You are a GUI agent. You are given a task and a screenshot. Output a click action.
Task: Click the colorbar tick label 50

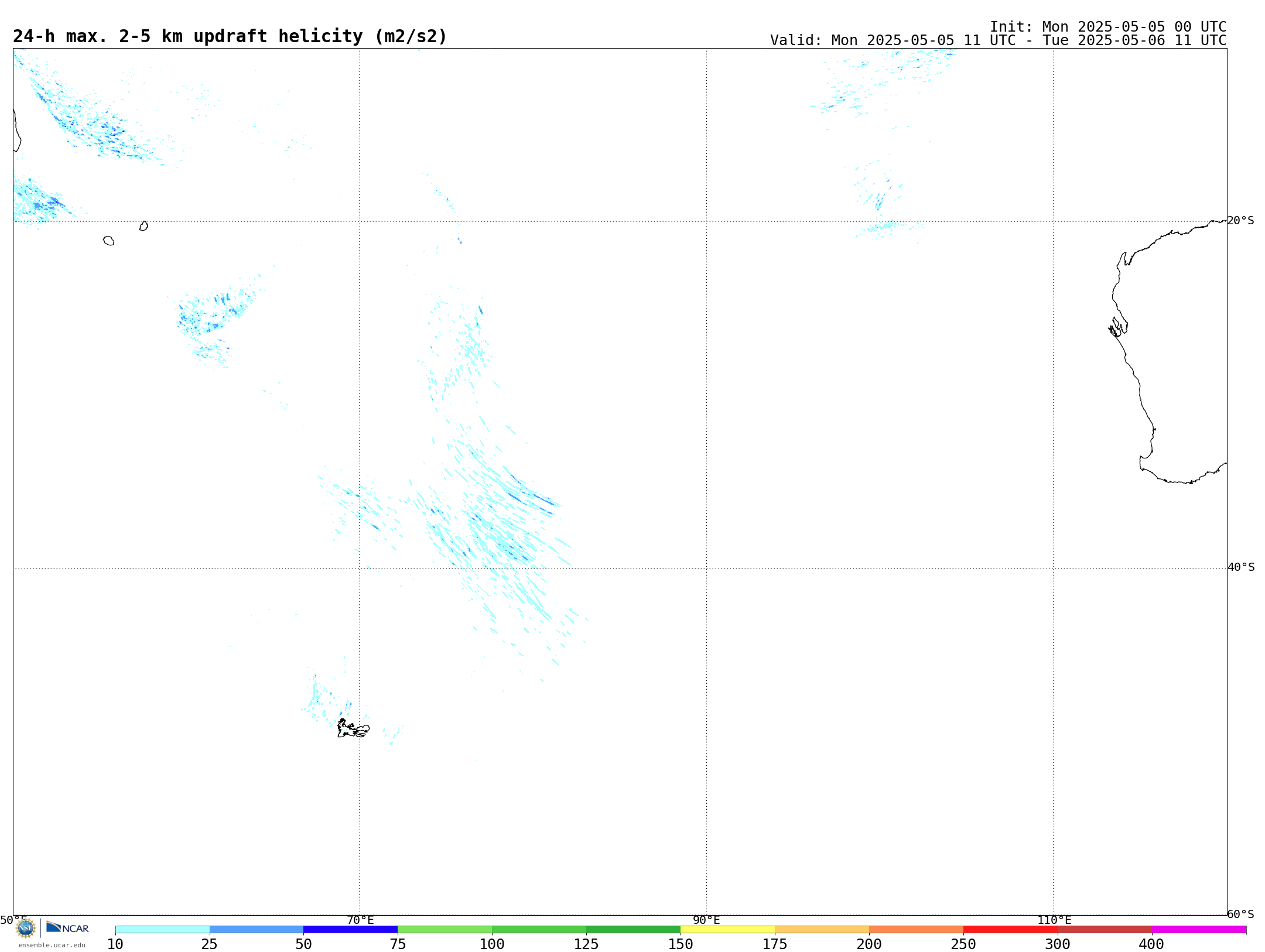pyautogui.click(x=303, y=944)
